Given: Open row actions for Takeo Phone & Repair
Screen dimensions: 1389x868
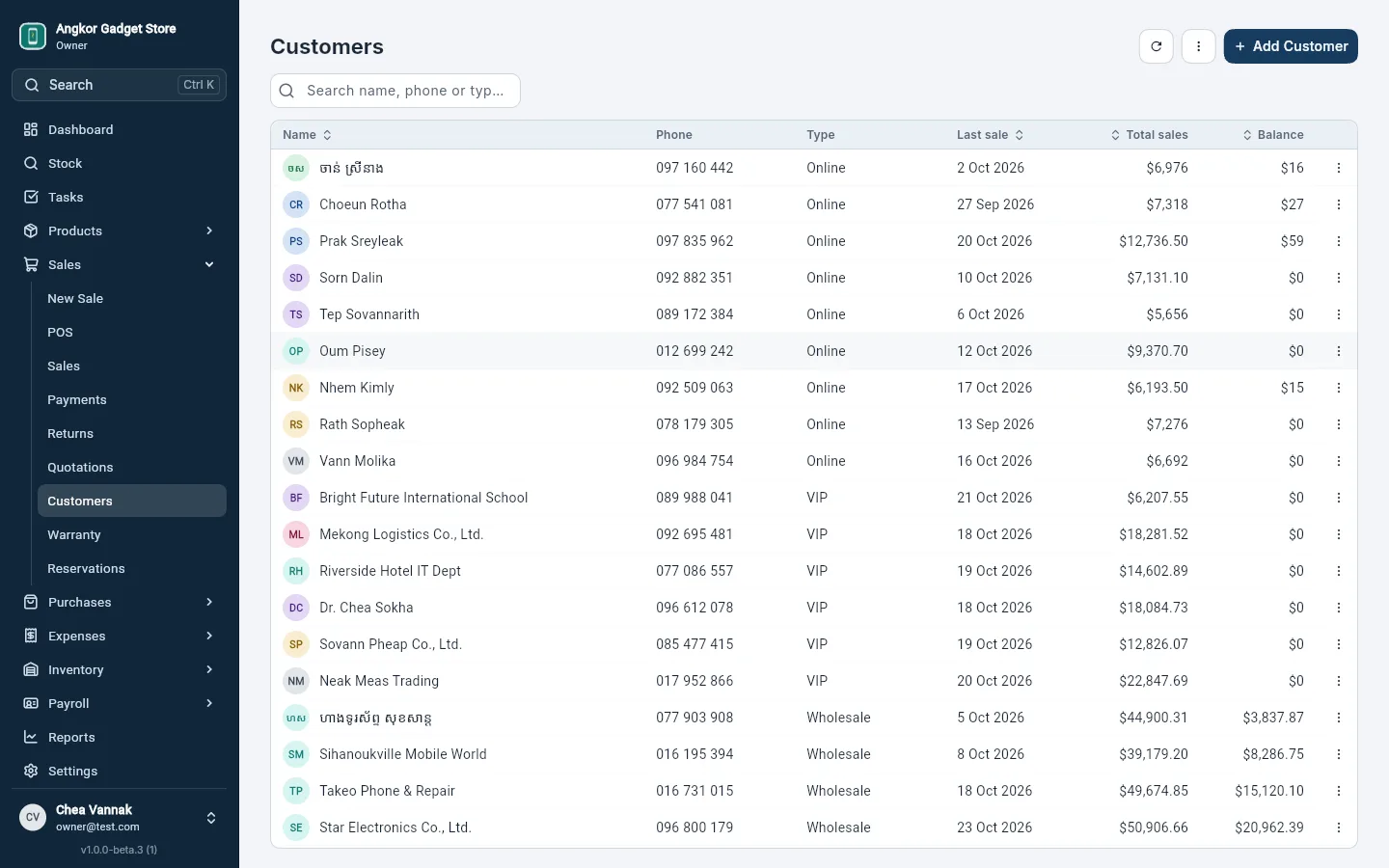Looking at the screenshot, I should pos(1339,791).
